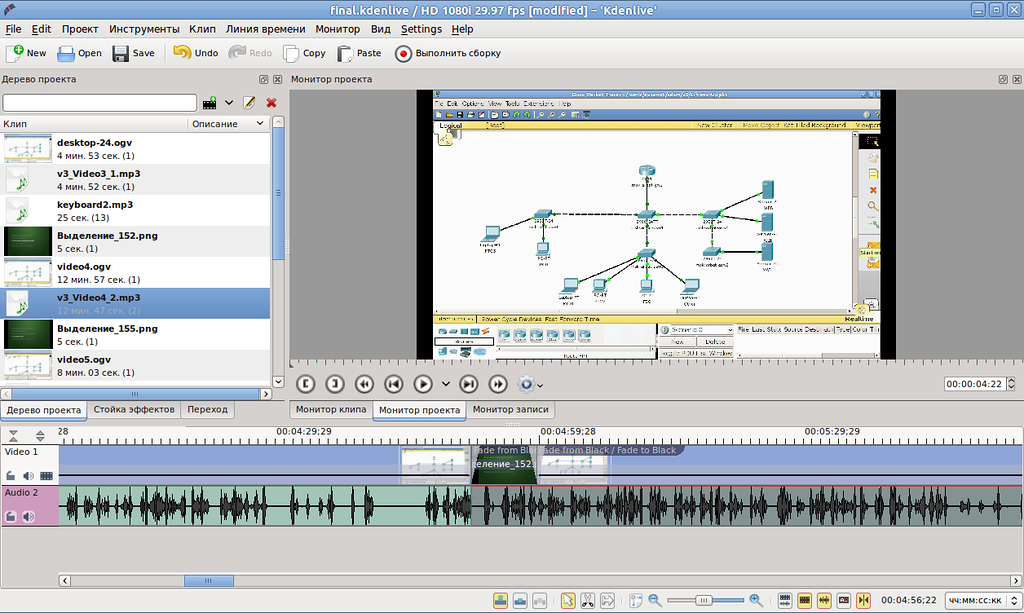Select the razor scissors tool
The height and width of the screenshot is (613, 1024).
tap(587, 600)
